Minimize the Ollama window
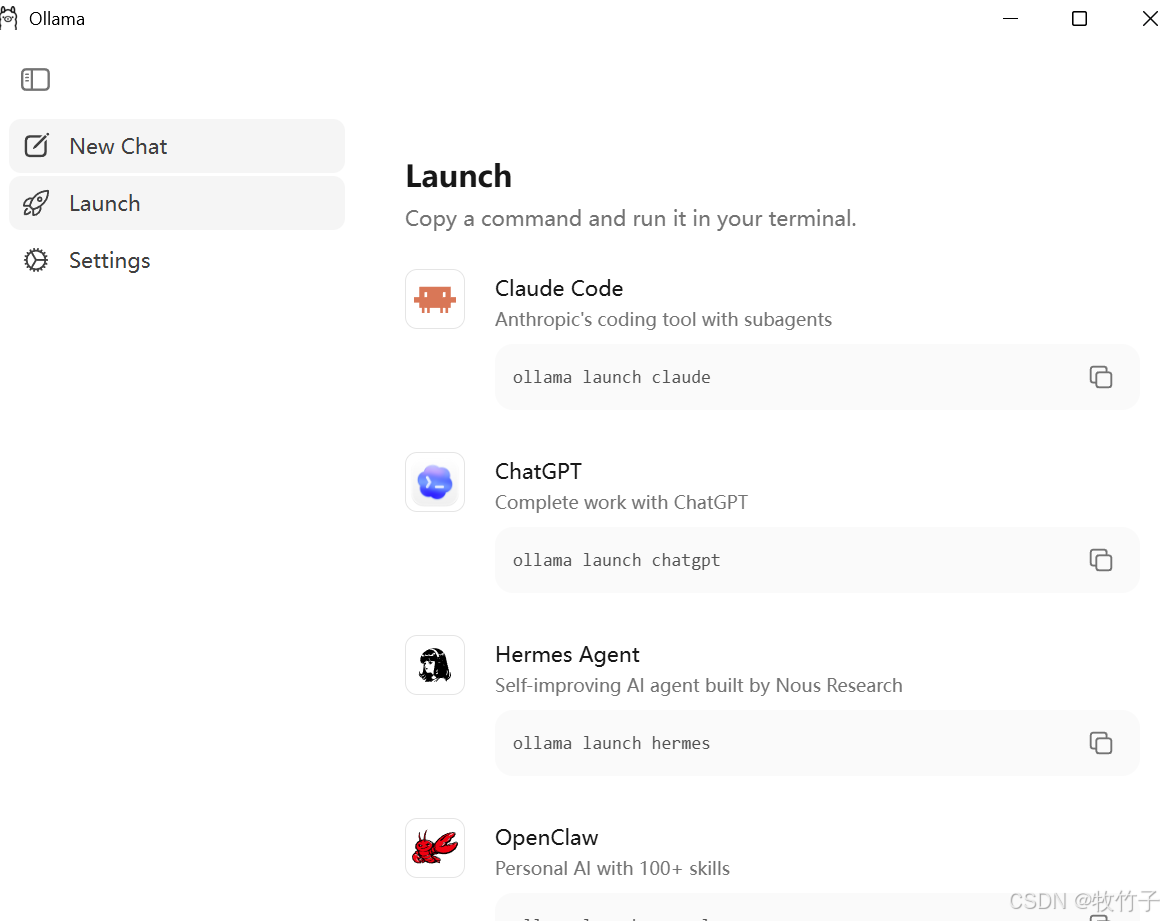The image size is (1164, 921). (1010, 19)
